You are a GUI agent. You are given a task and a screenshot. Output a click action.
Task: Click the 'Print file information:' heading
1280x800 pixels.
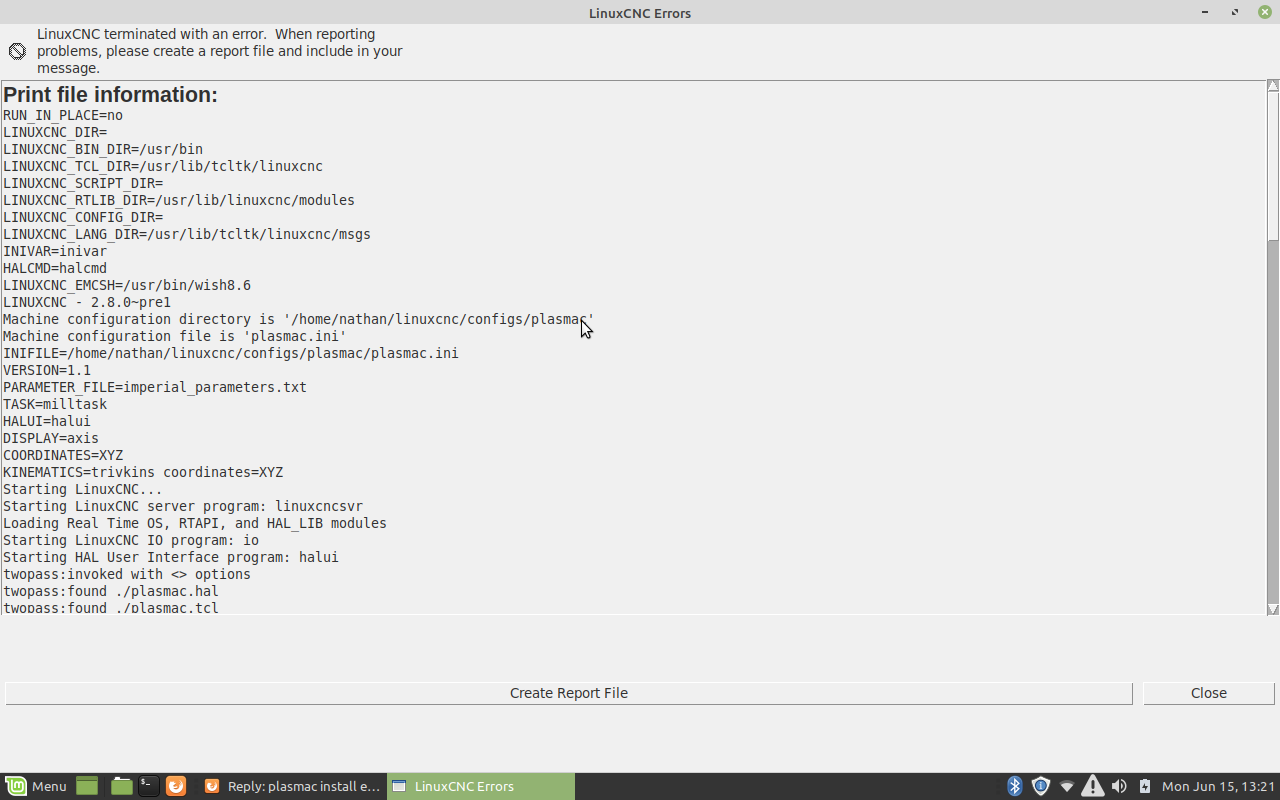click(110, 95)
